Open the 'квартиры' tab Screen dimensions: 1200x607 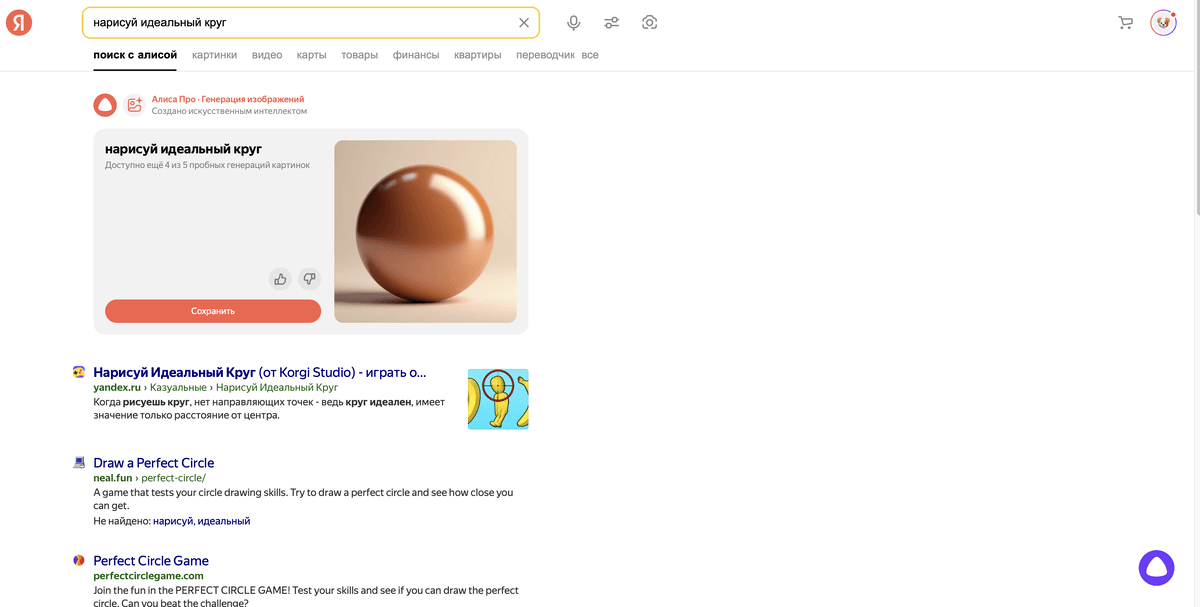478,55
